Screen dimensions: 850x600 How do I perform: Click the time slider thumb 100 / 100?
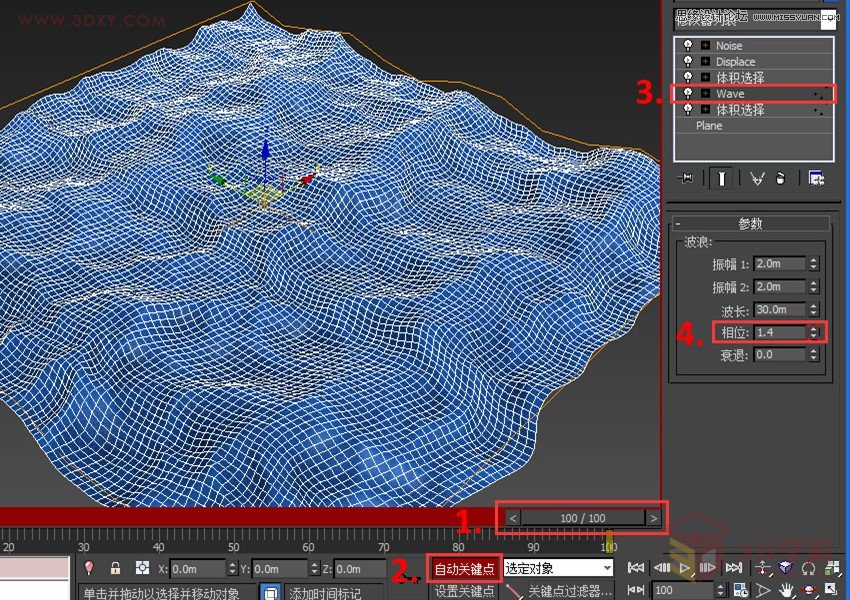tap(583, 518)
